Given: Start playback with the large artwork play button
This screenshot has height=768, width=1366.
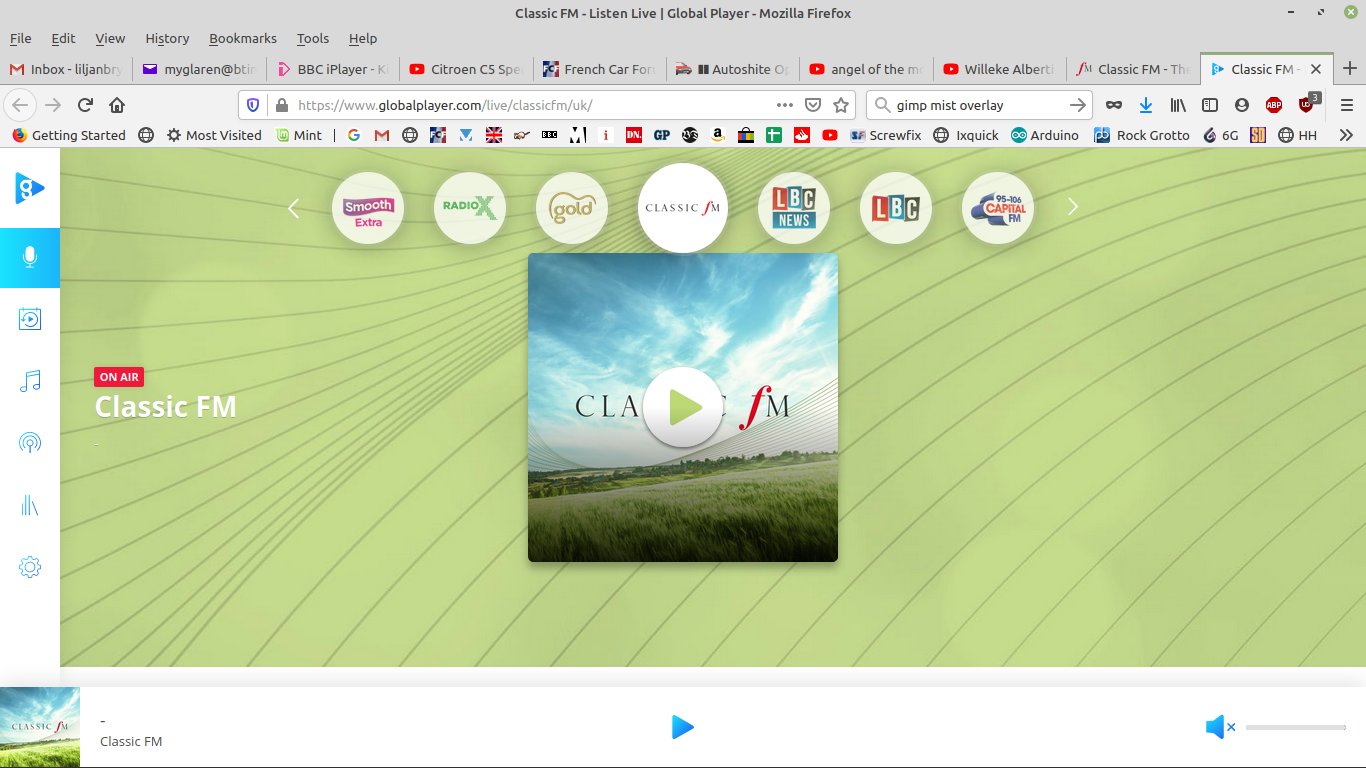Looking at the screenshot, I should [x=683, y=407].
